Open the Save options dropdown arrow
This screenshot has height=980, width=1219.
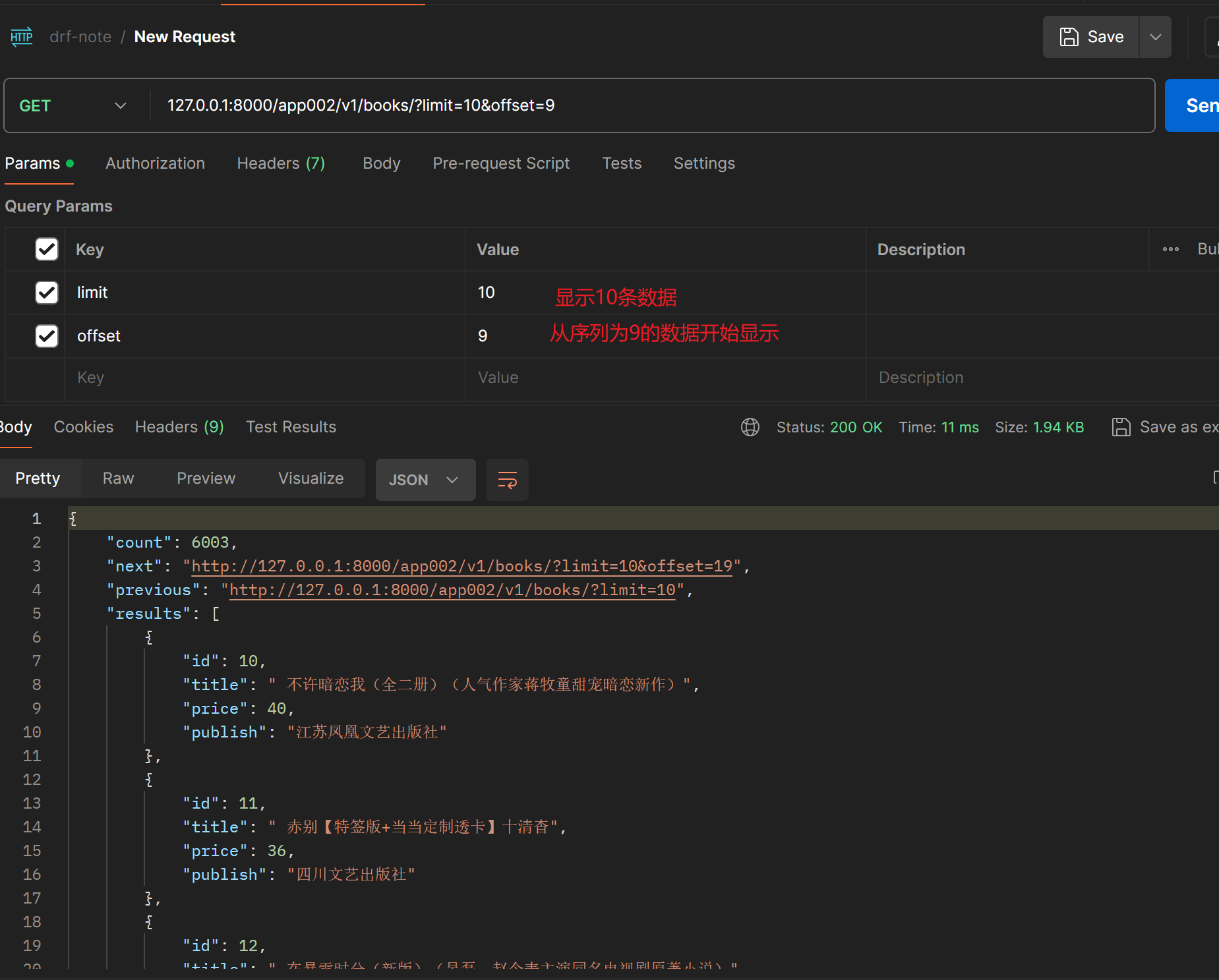[1155, 37]
